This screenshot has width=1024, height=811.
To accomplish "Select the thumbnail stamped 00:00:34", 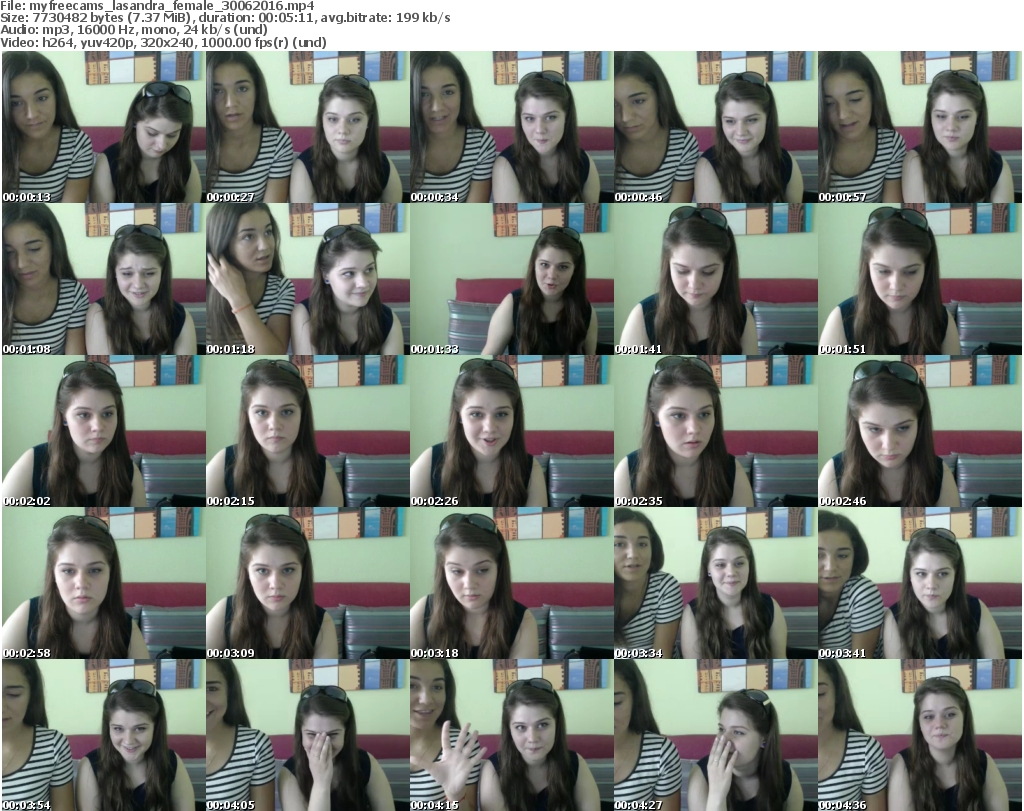I will pos(511,127).
